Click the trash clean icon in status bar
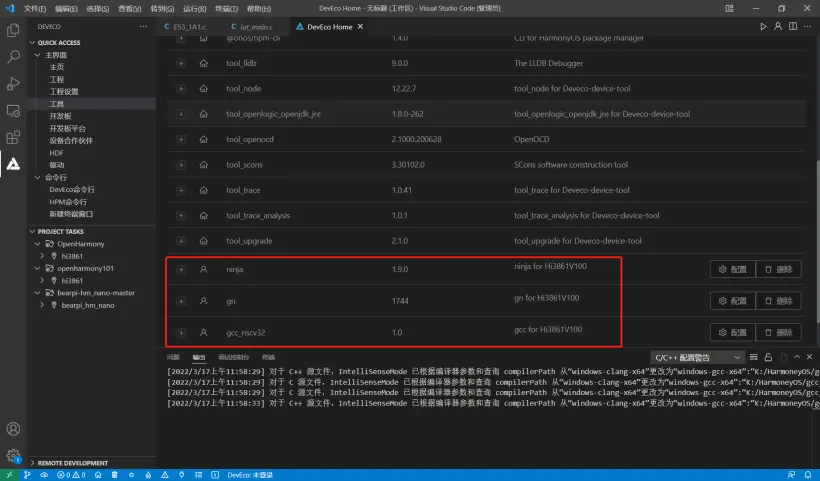 [x=115, y=475]
